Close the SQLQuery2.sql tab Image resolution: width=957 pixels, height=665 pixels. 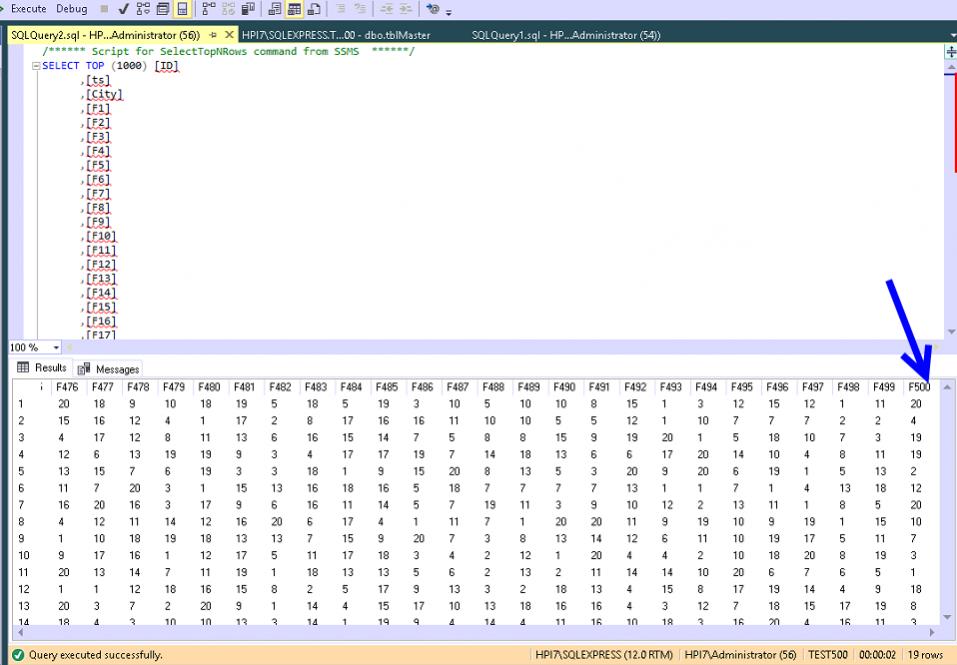coord(229,35)
